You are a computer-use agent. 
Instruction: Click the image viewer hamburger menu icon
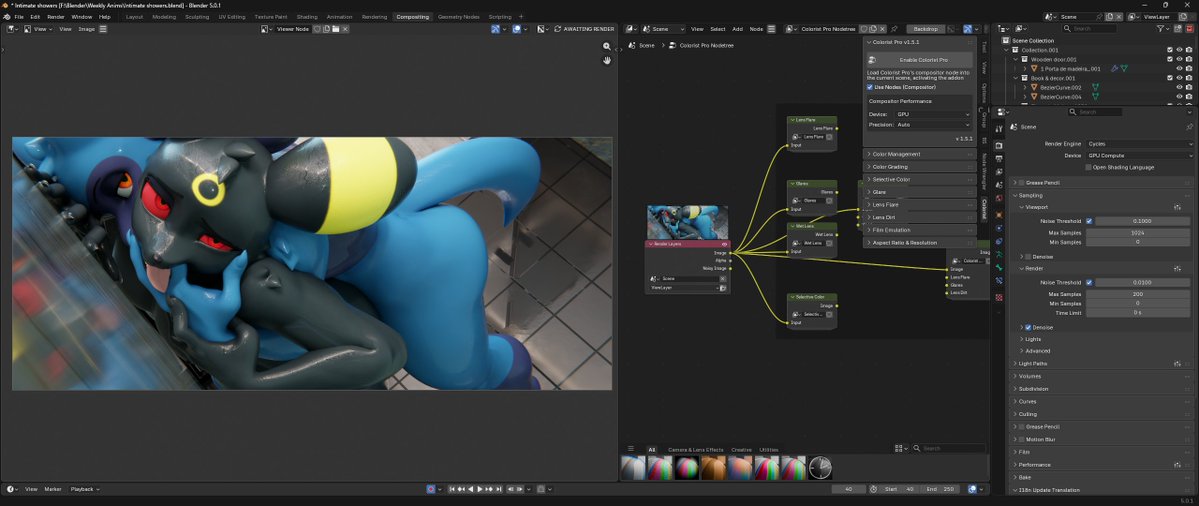[x=103, y=28]
